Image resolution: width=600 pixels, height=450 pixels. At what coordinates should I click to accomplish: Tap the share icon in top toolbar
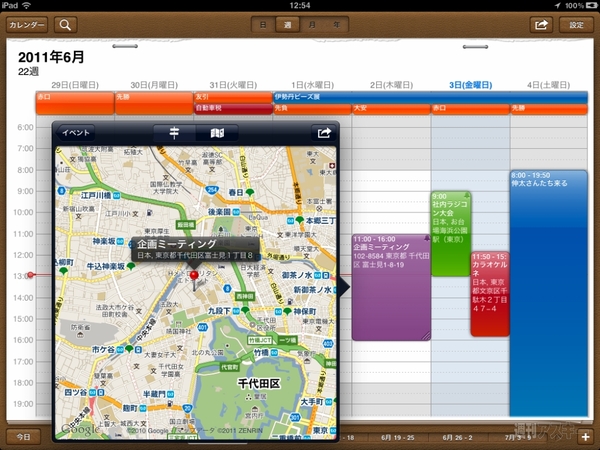pos(541,25)
